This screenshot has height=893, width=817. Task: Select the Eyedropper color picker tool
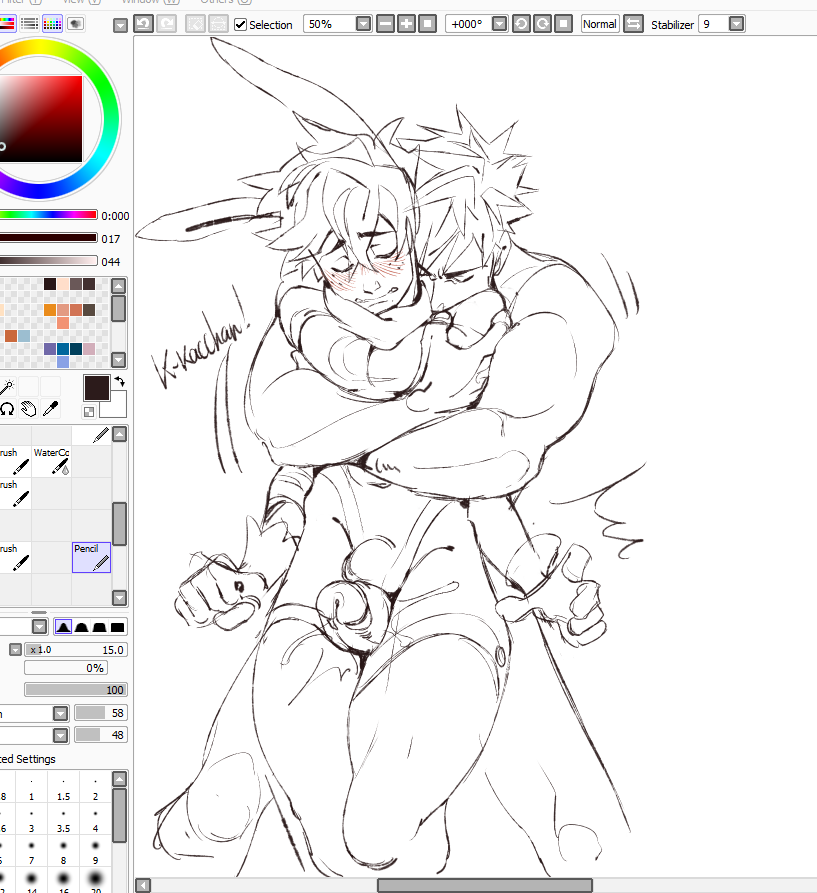[50, 408]
